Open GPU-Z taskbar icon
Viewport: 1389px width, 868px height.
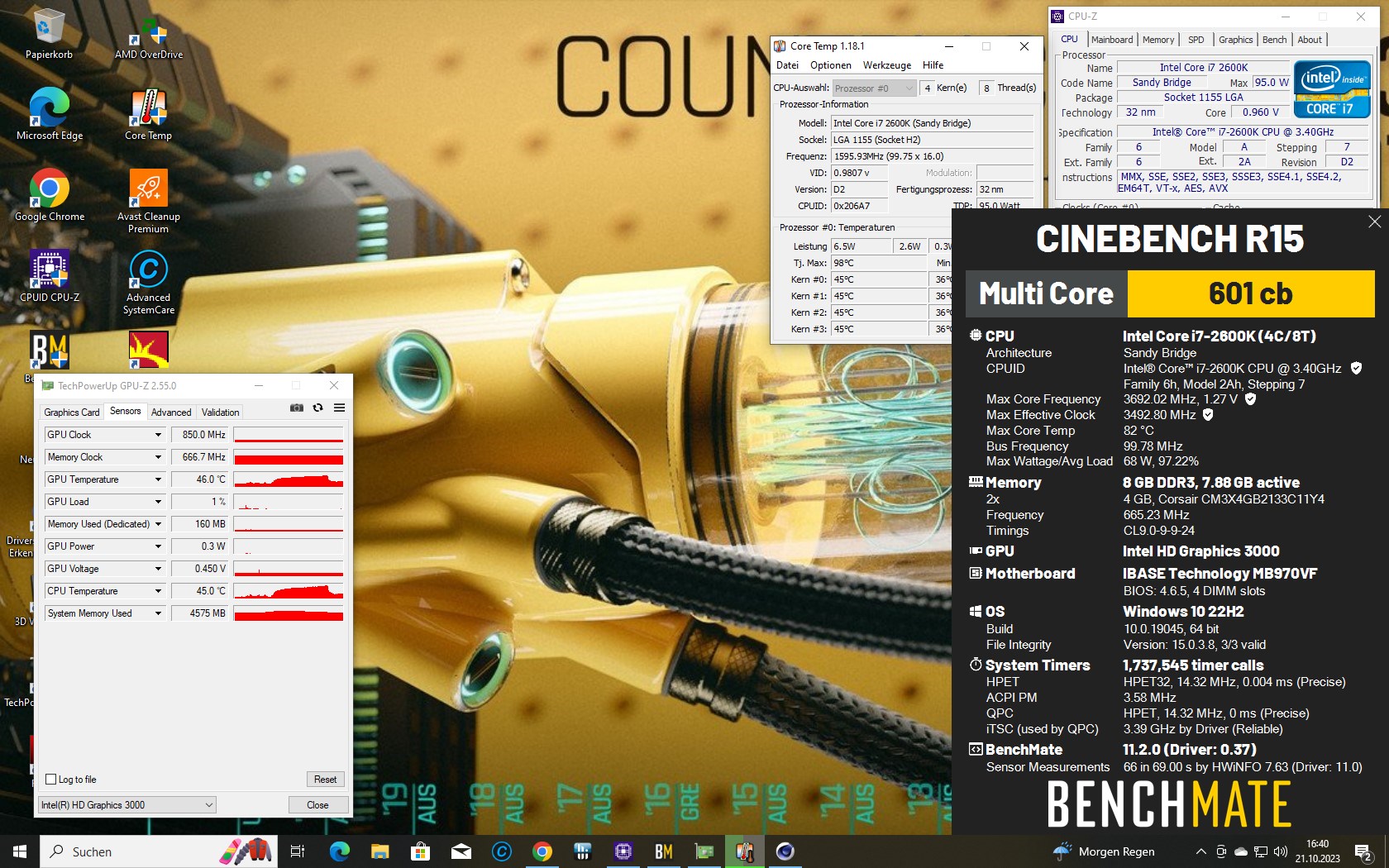point(704,851)
